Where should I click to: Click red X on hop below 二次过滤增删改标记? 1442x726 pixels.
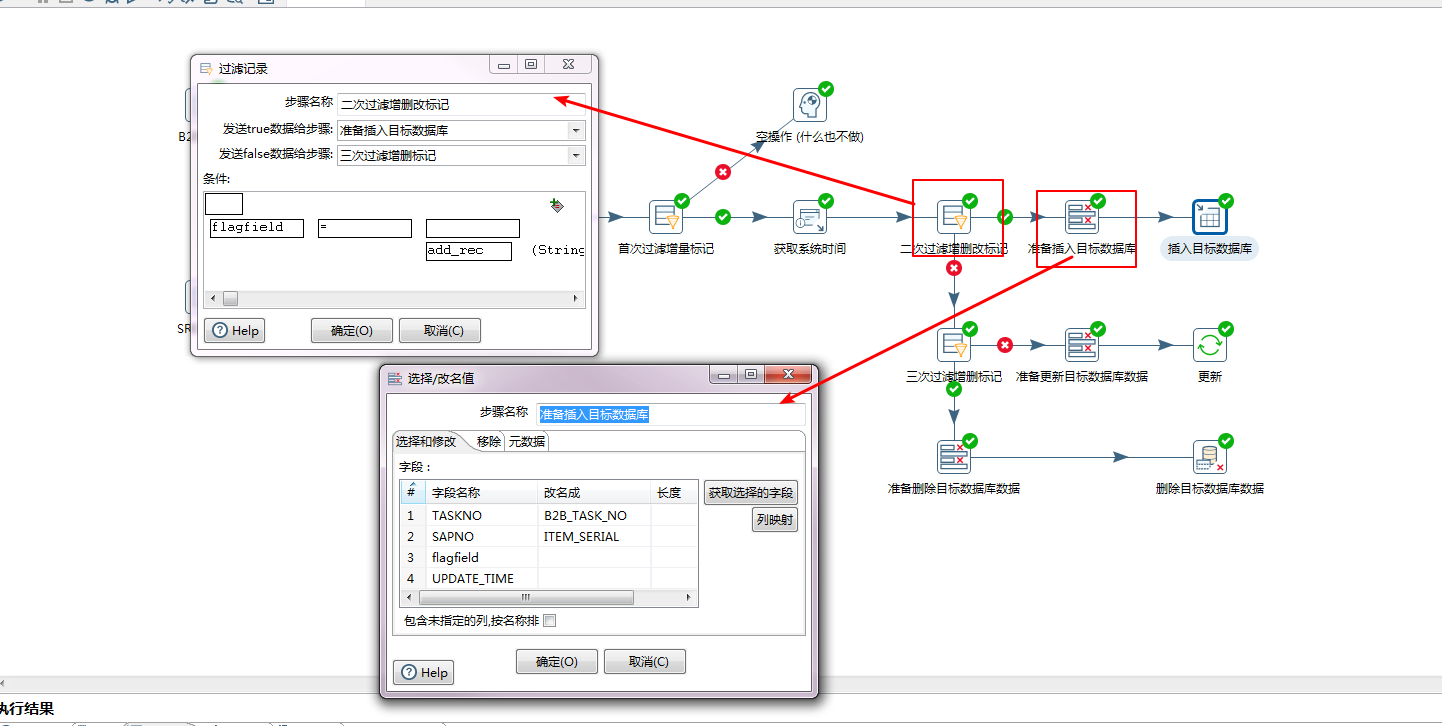pos(954,268)
